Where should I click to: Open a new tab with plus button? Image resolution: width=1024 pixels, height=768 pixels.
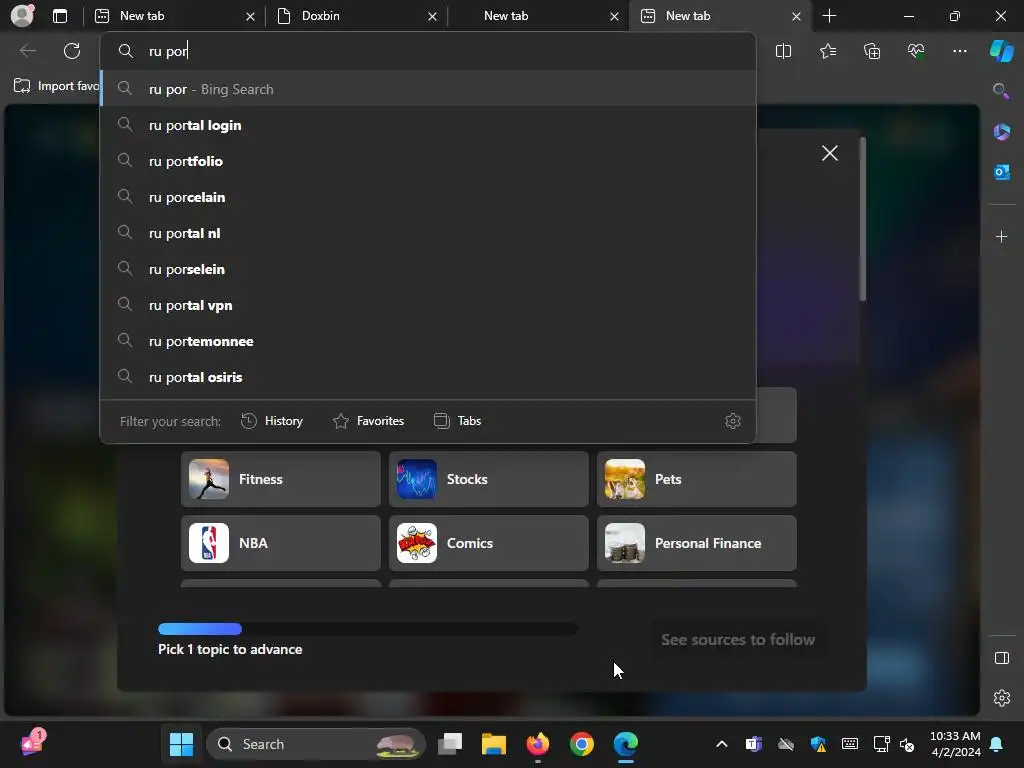point(829,16)
